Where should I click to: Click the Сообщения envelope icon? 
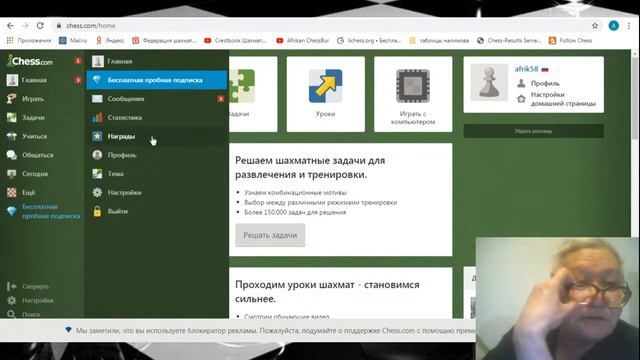pos(97,99)
